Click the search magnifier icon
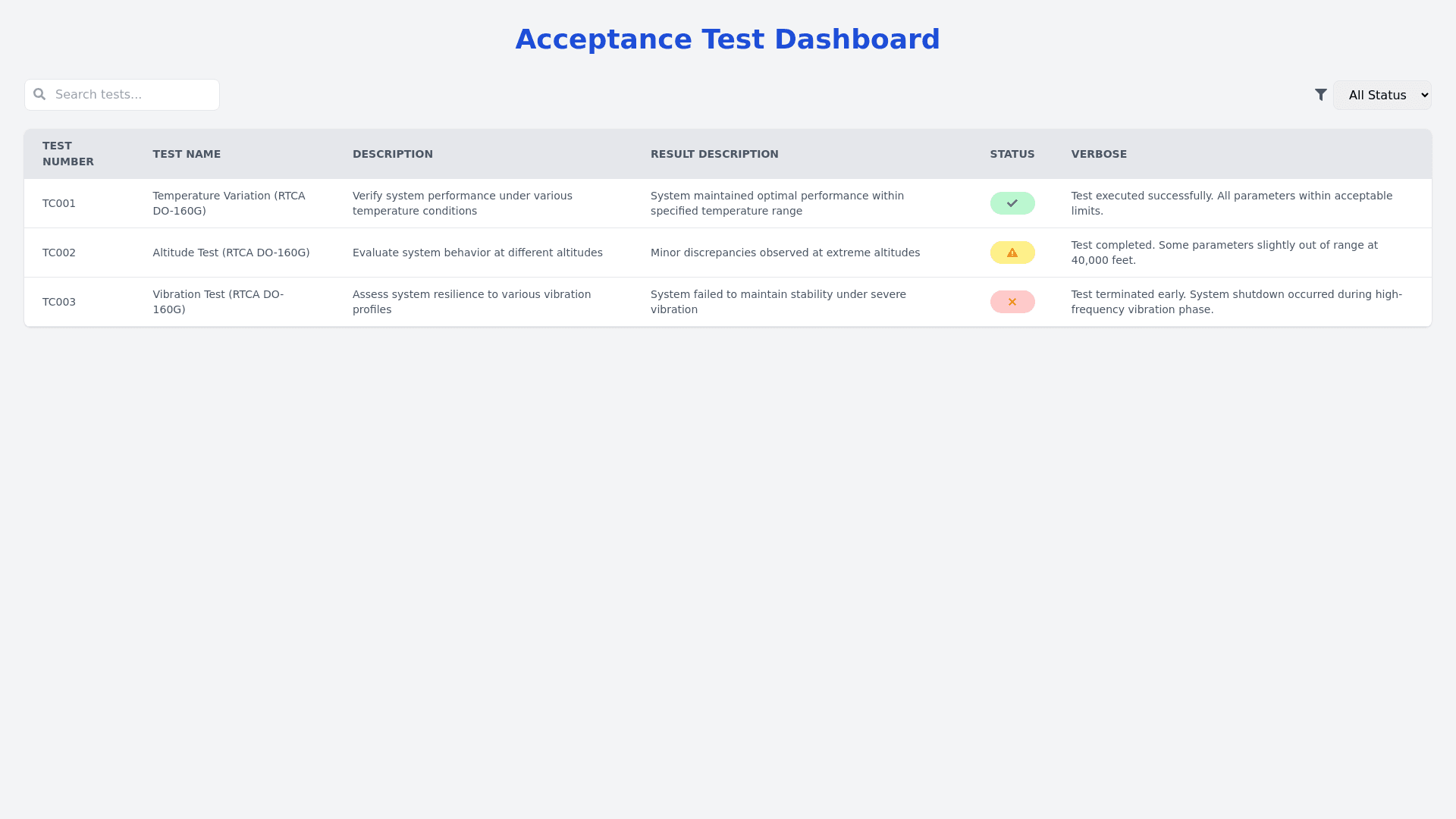Viewport: 1456px width, 819px height. (39, 95)
